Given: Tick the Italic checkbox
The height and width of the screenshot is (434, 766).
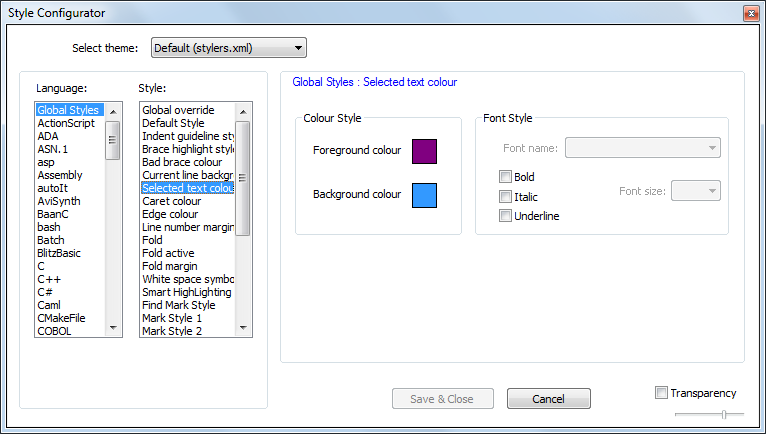Looking at the screenshot, I should [506, 197].
